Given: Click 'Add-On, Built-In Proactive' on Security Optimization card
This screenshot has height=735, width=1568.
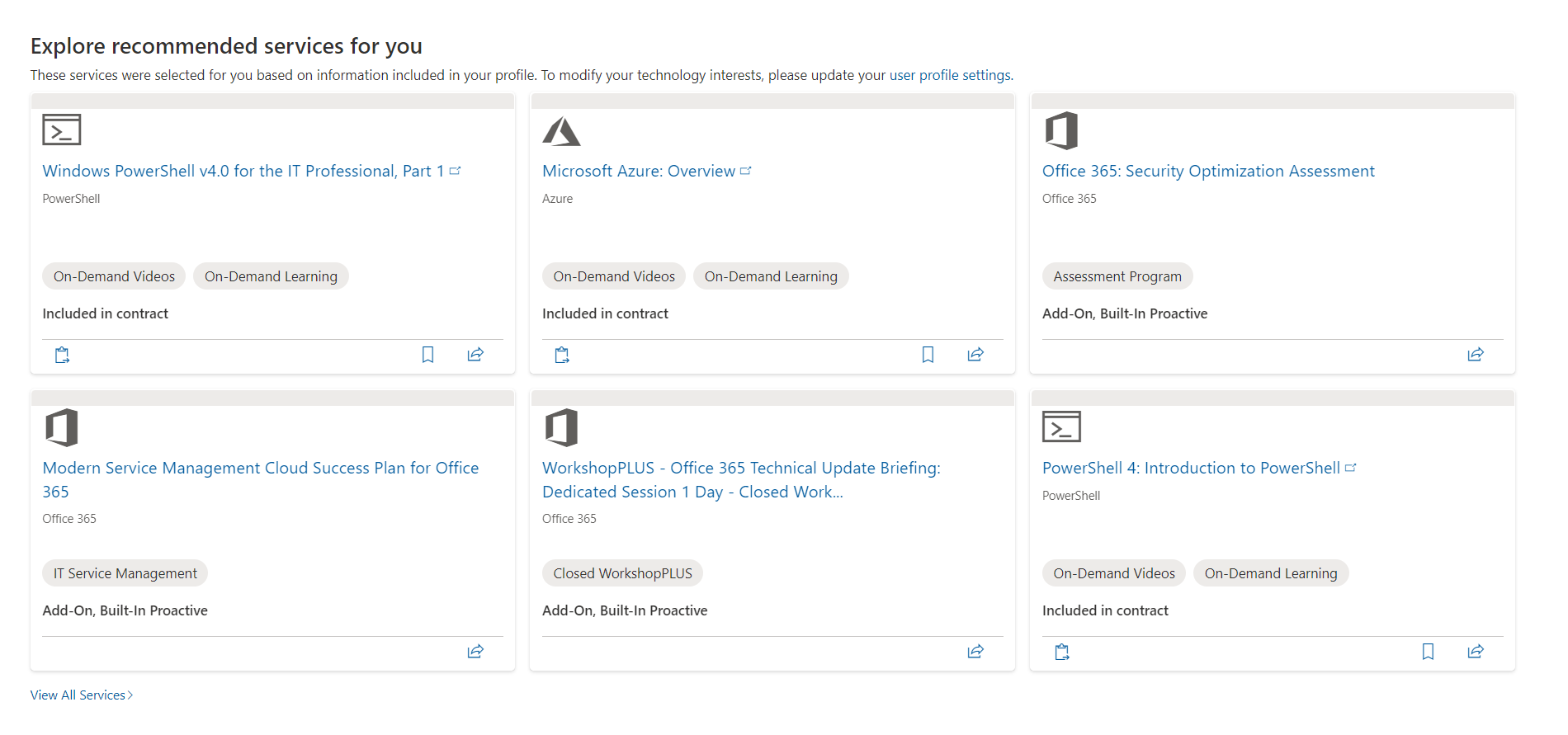Looking at the screenshot, I should coord(1125,313).
